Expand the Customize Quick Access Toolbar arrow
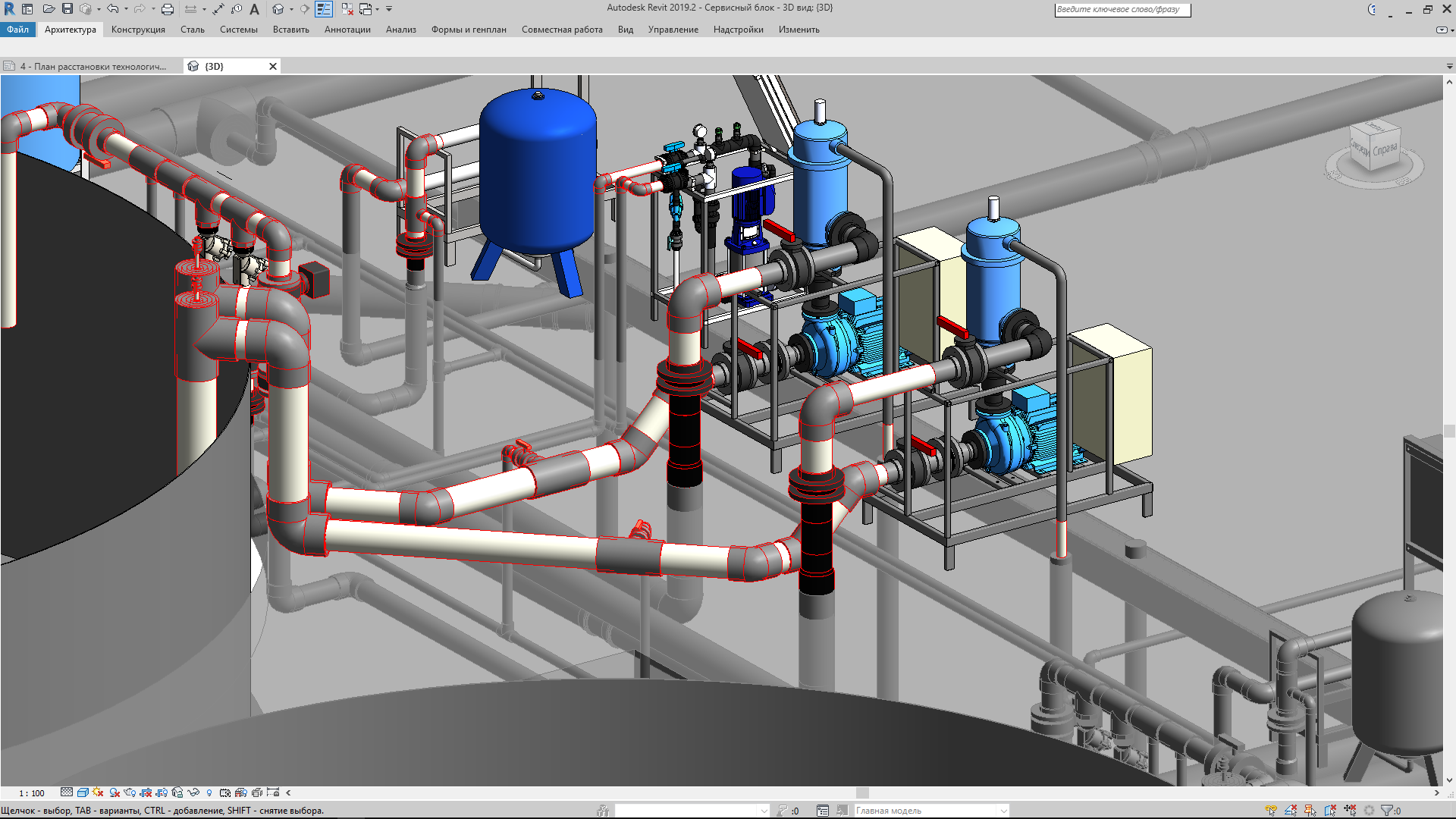This screenshot has width=1456, height=819. (x=389, y=9)
